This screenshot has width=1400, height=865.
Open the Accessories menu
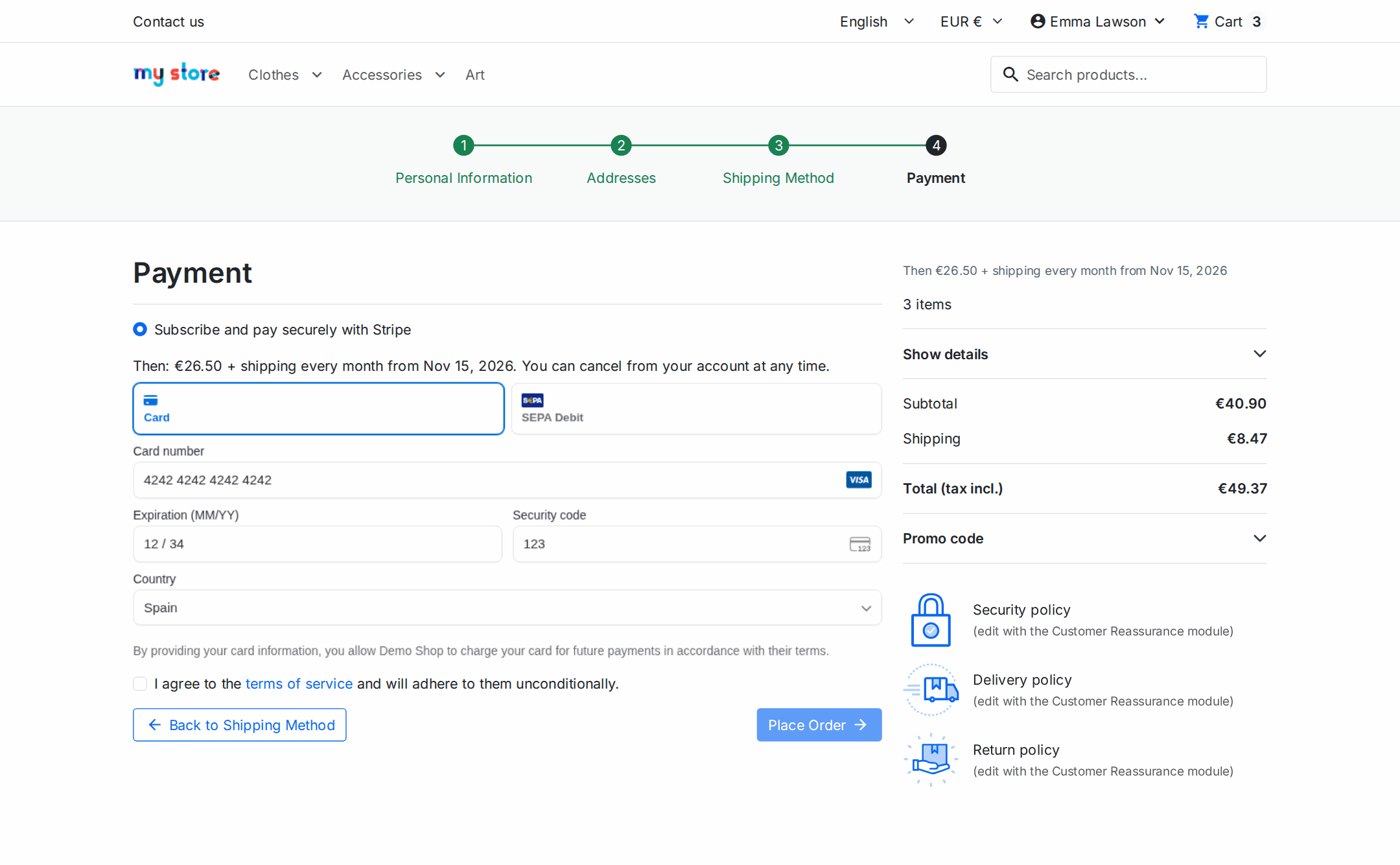click(x=394, y=75)
